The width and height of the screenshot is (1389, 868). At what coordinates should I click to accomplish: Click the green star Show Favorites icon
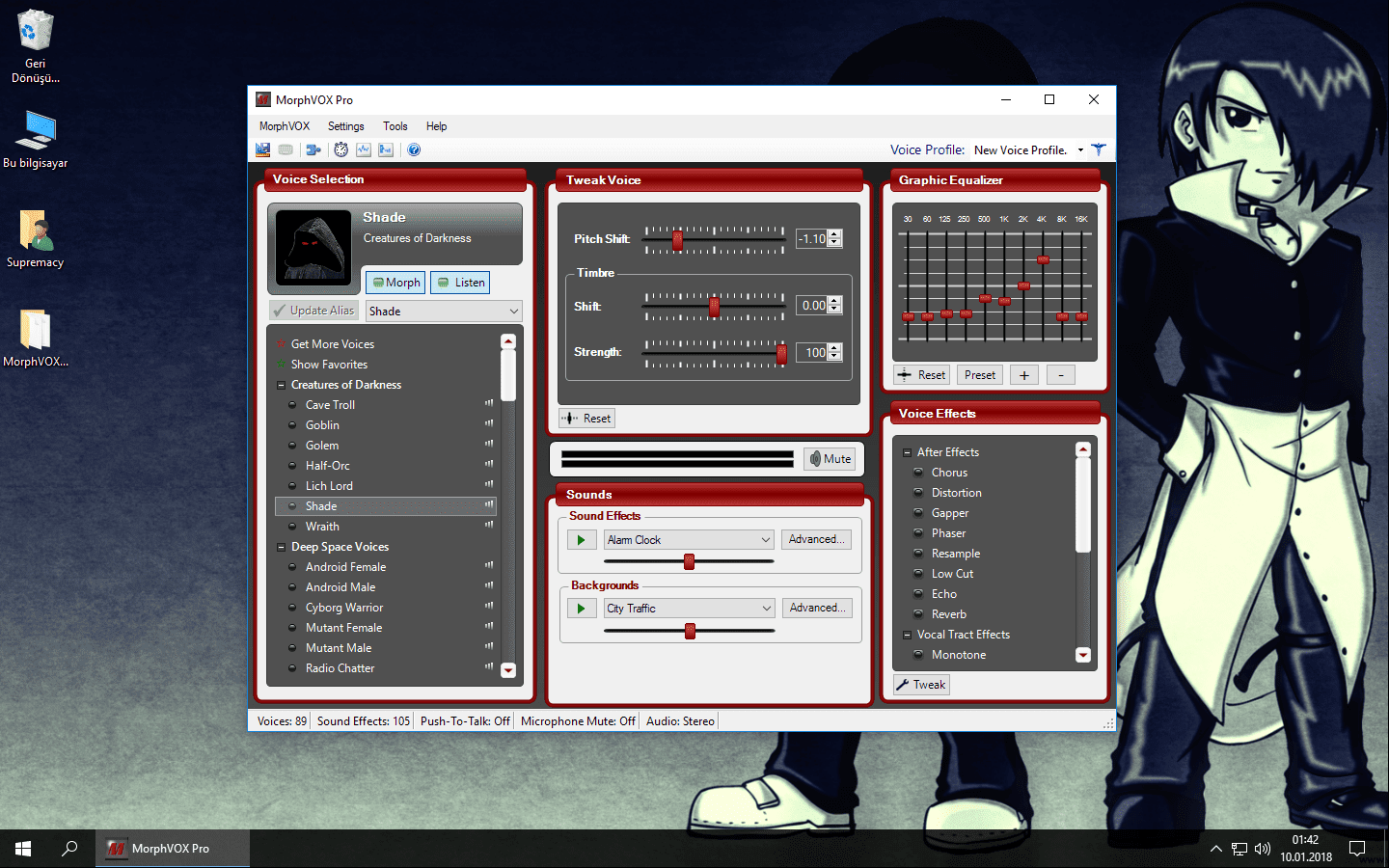pyautogui.click(x=281, y=364)
